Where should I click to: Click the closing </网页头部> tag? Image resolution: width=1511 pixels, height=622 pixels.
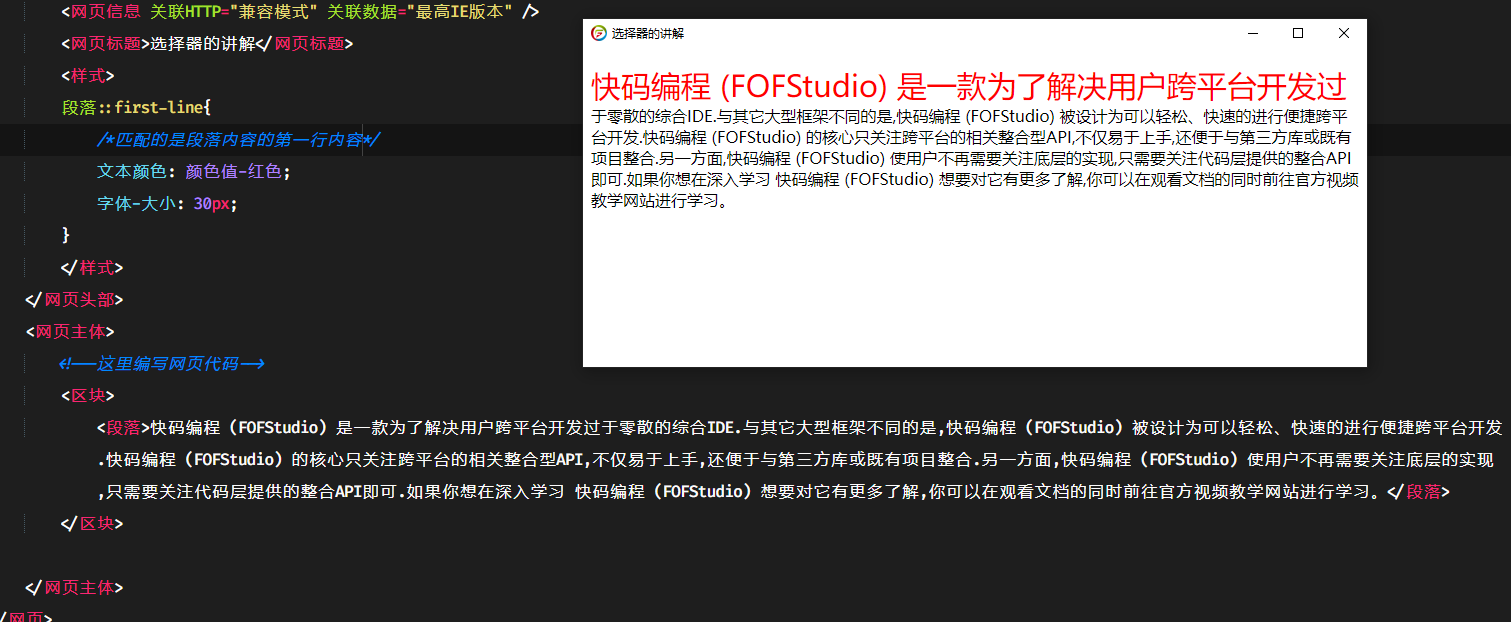[75, 300]
